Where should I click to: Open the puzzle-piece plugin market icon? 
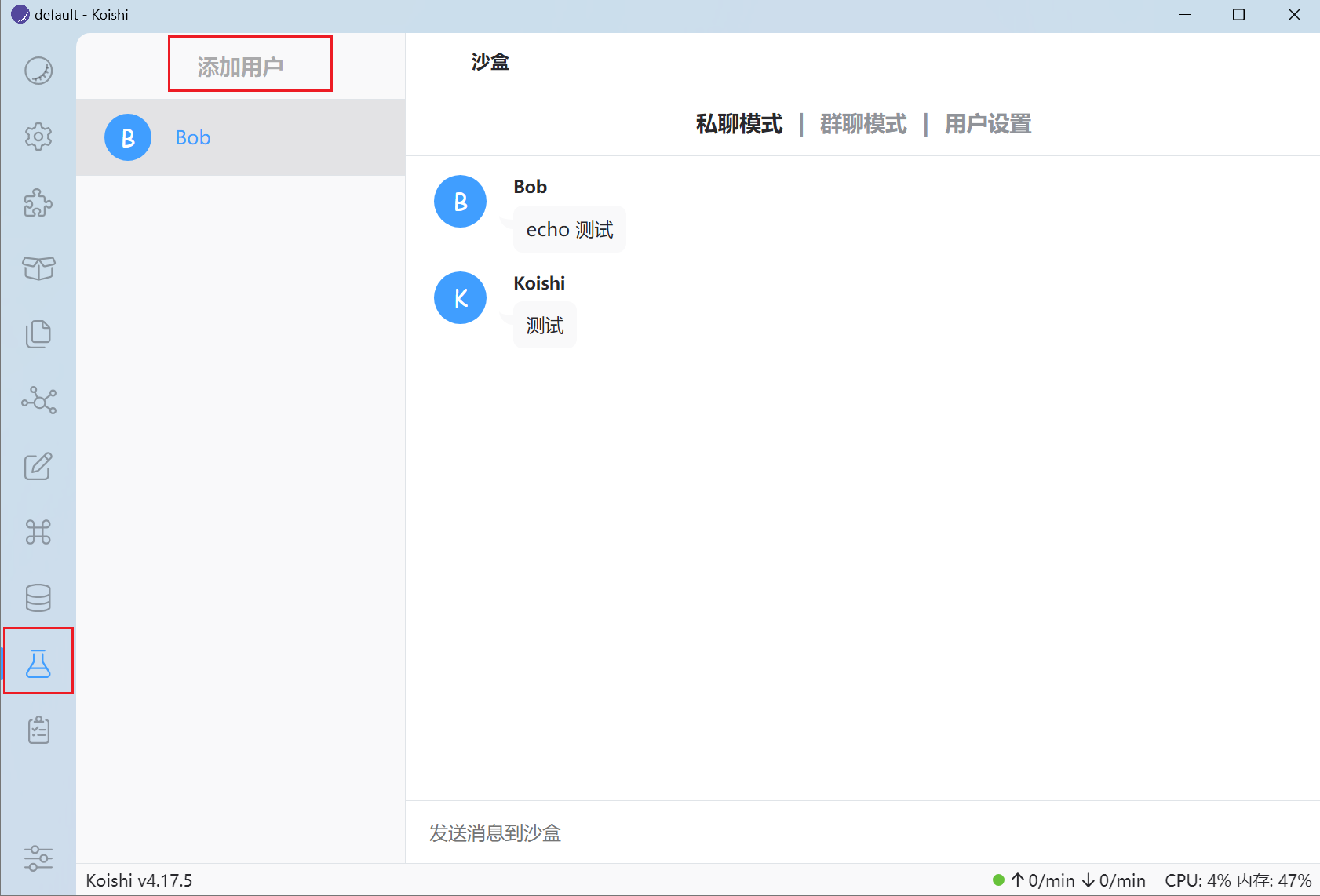[x=38, y=202]
